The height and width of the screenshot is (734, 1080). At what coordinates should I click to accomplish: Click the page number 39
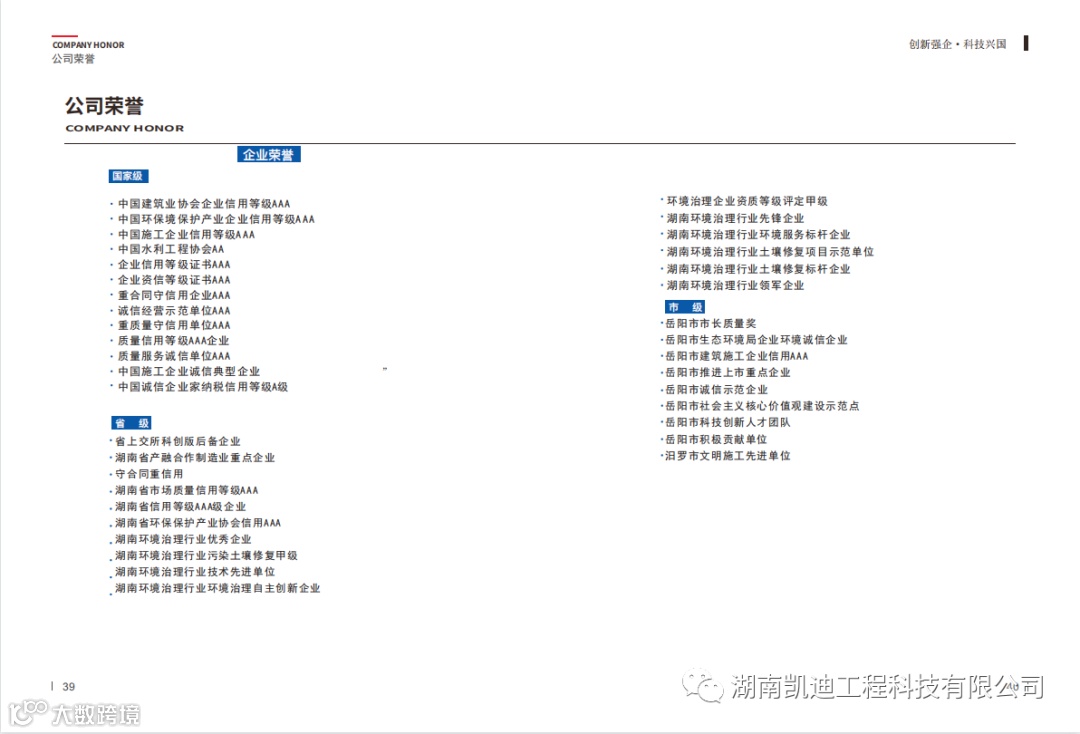pyautogui.click(x=68, y=686)
